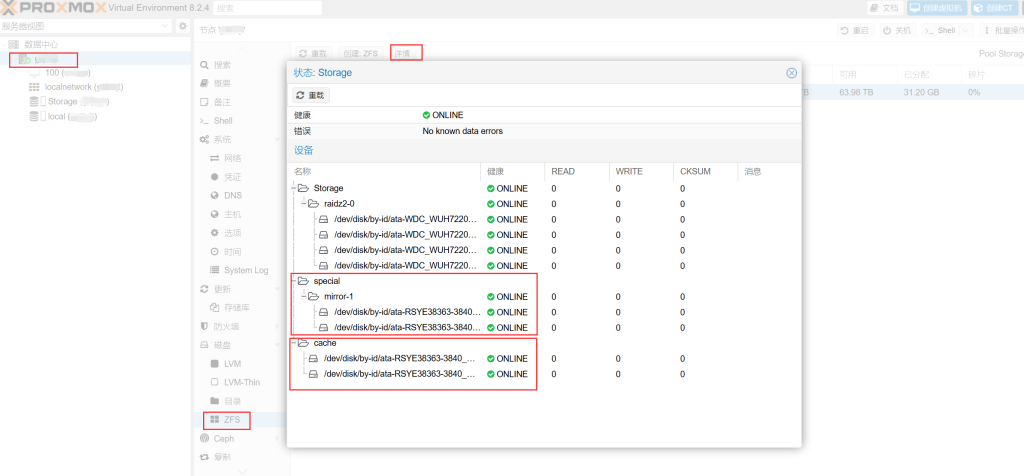1024x476 pixels.
Task: Collapse the special vdev group
Action: click(x=294, y=281)
